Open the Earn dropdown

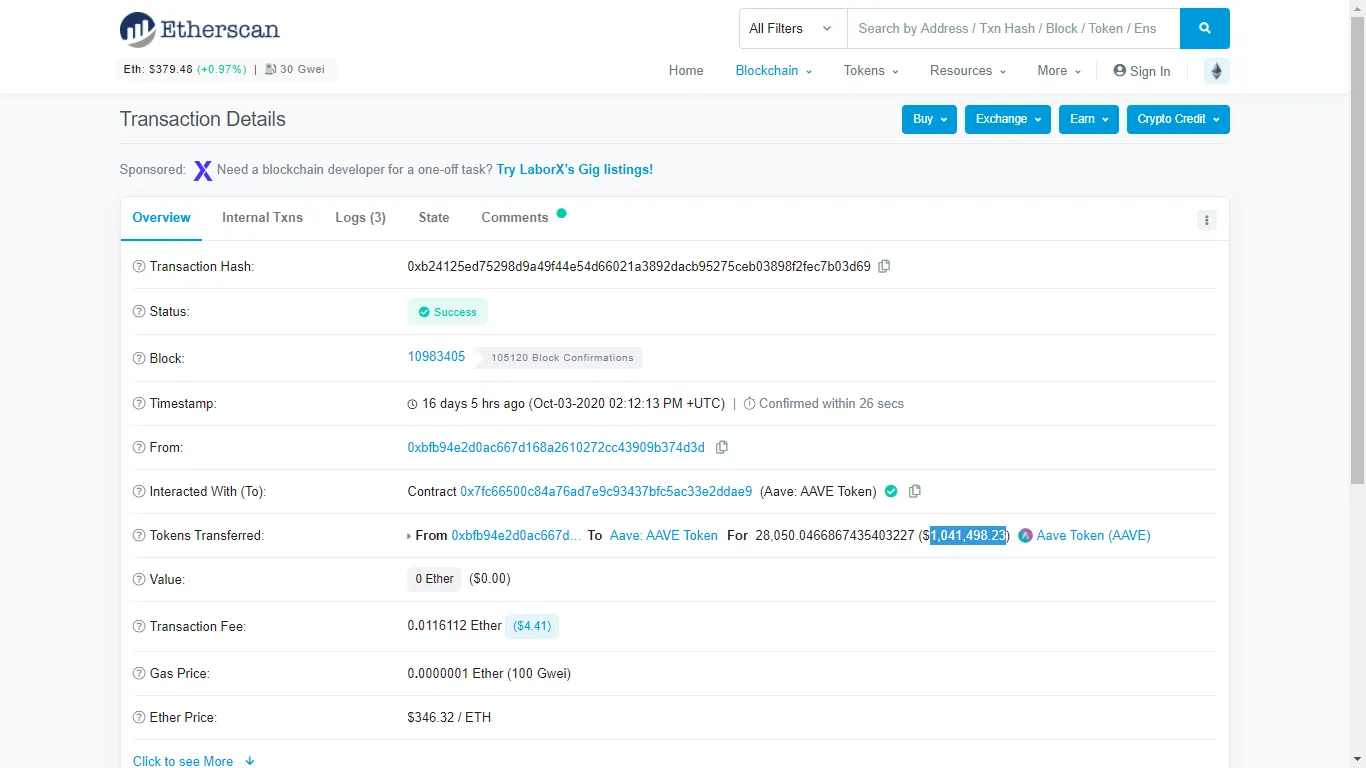tap(1089, 119)
